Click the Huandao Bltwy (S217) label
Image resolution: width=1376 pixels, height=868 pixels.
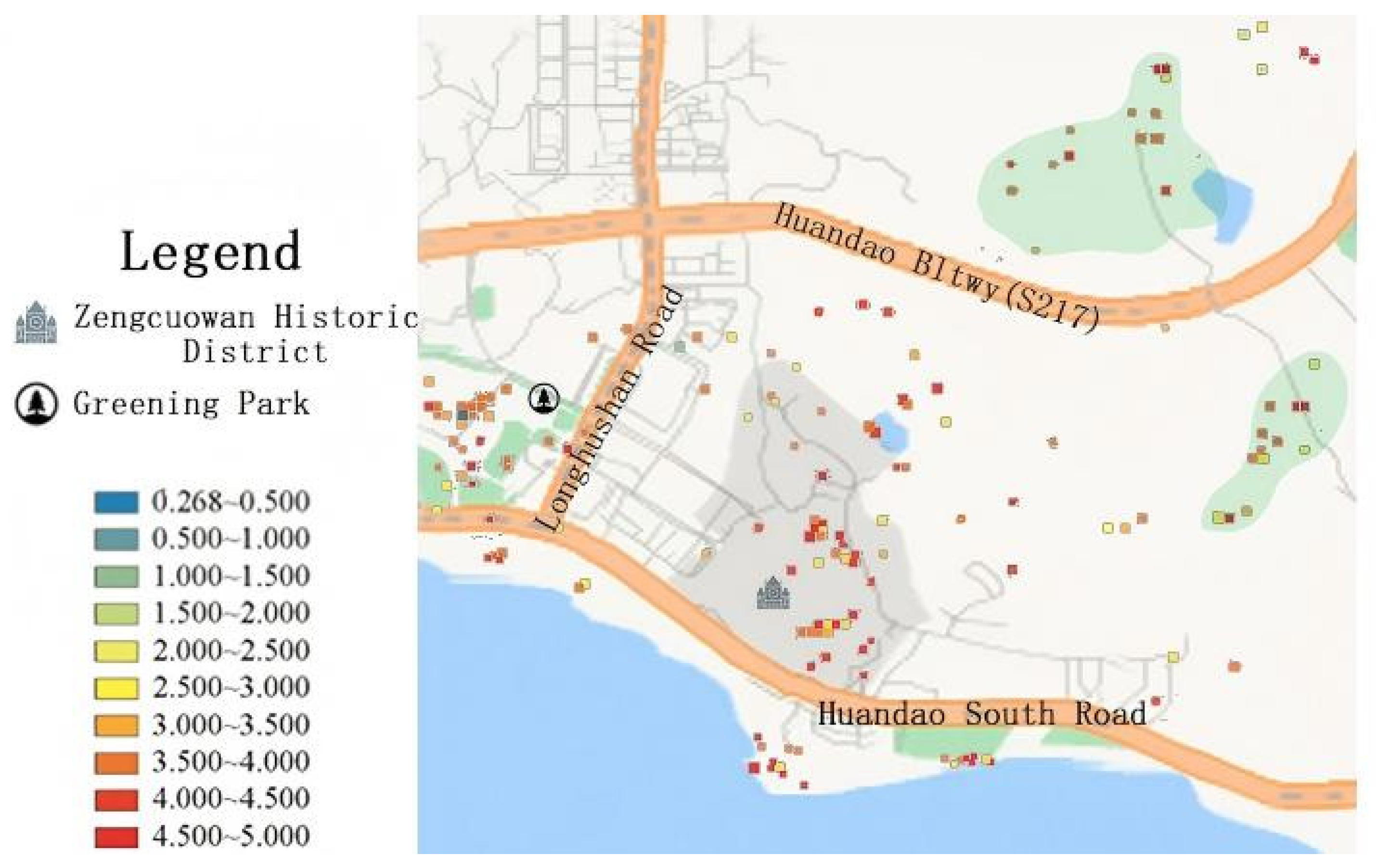[x=936, y=268]
